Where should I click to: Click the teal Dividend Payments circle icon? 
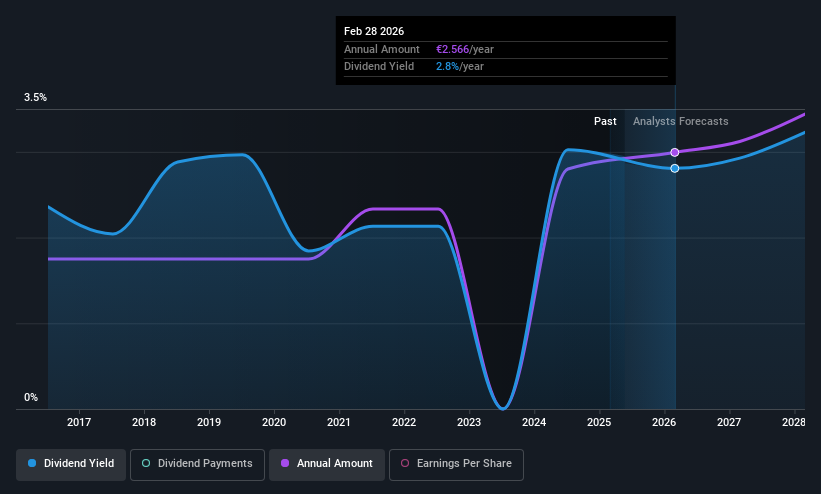pos(146,464)
